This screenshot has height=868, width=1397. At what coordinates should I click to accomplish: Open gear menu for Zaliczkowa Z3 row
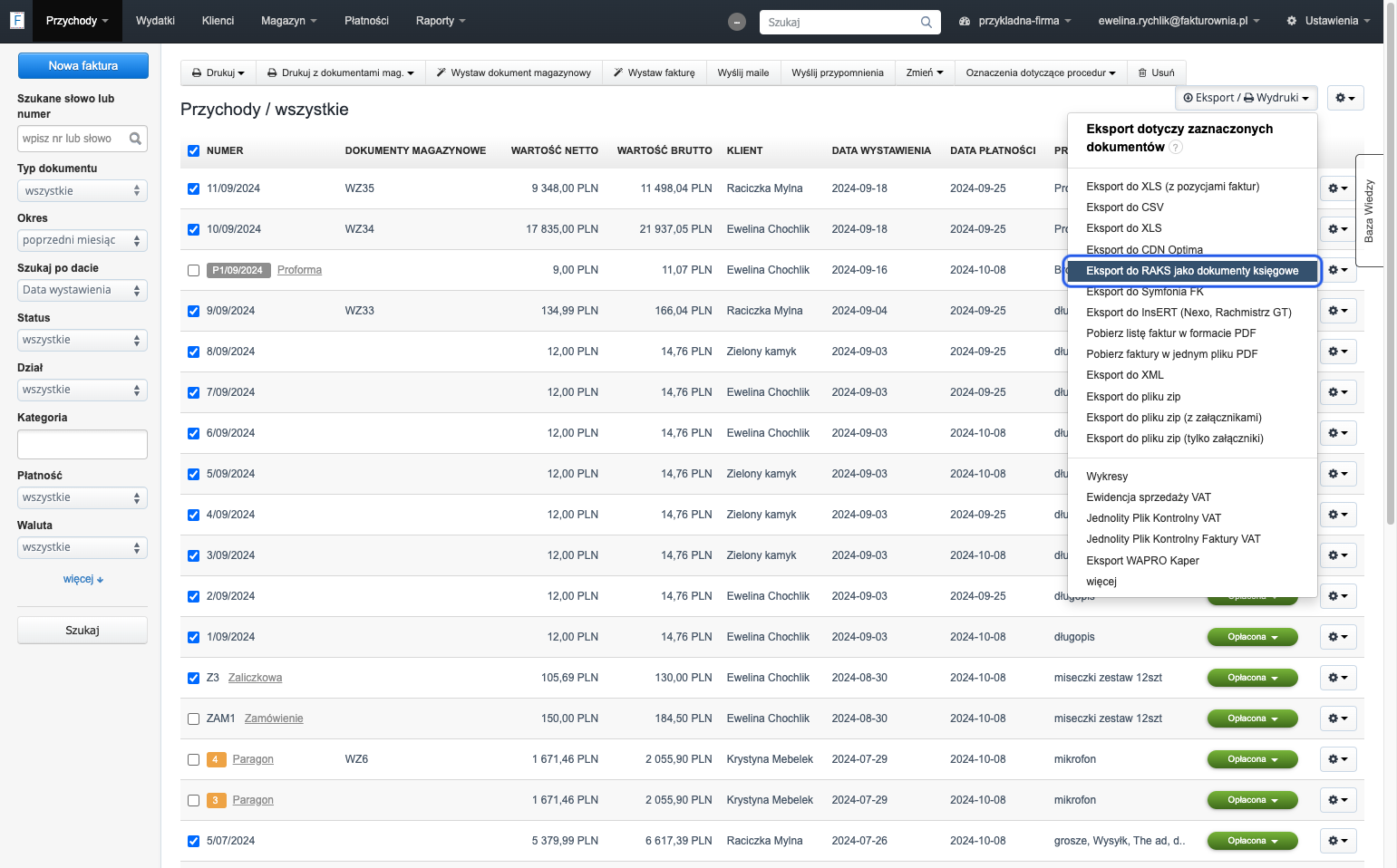(x=1338, y=678)
